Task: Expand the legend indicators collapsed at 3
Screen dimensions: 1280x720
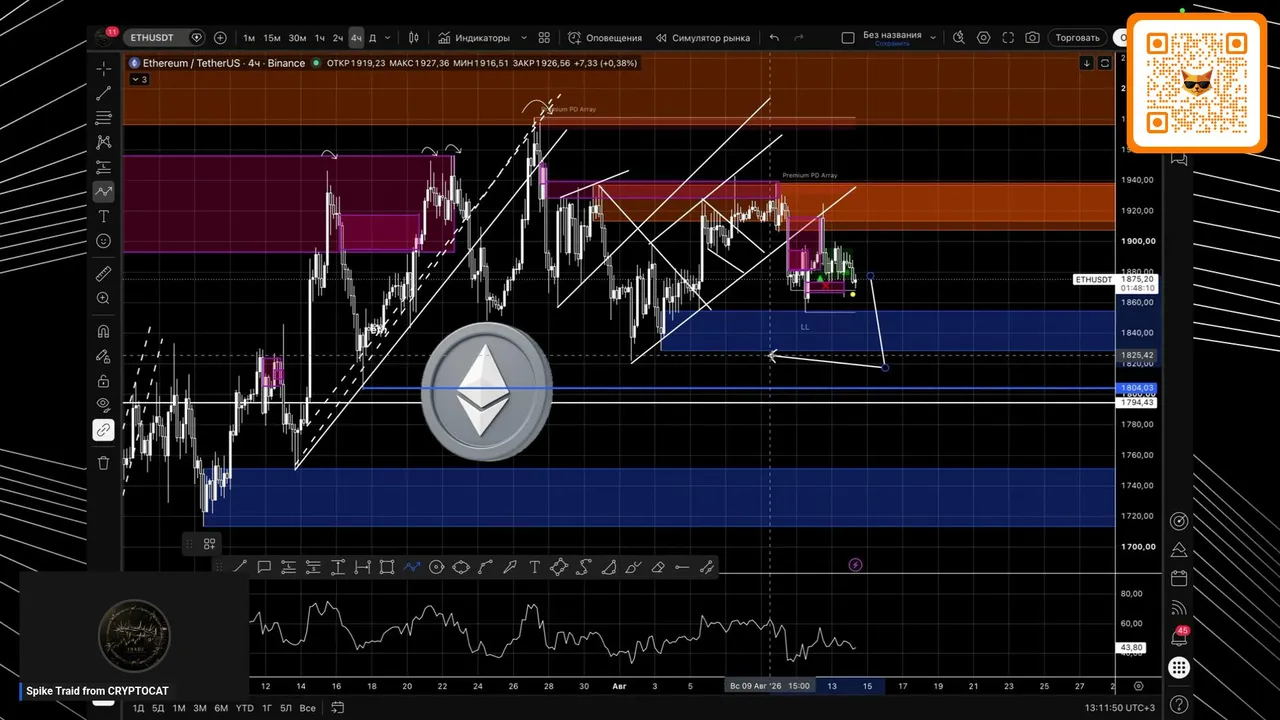Action: [139, 79]
